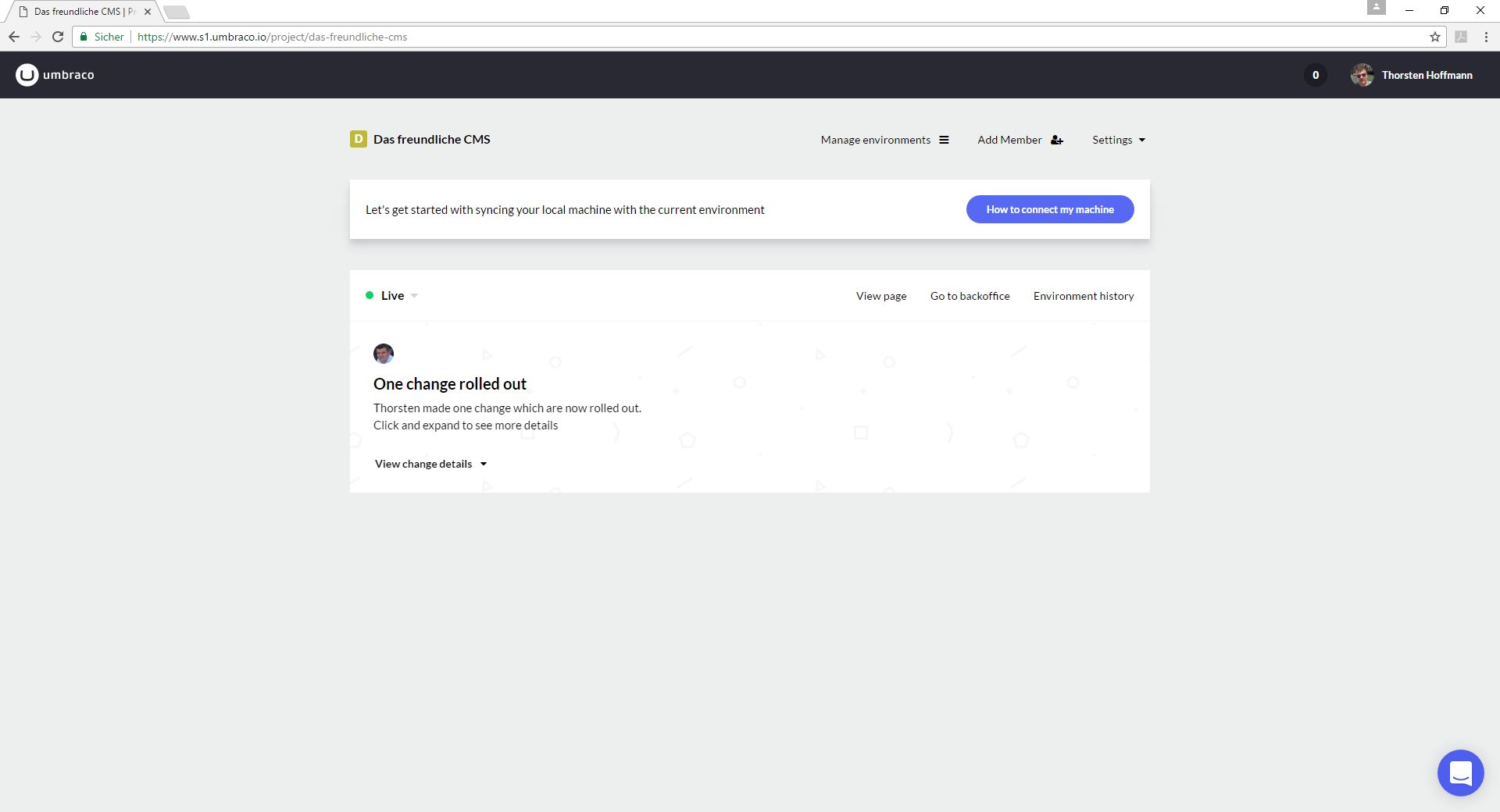Reload the page in browser
The height and width of the screenshot is (812, 1500).
(x=58, y=37)
